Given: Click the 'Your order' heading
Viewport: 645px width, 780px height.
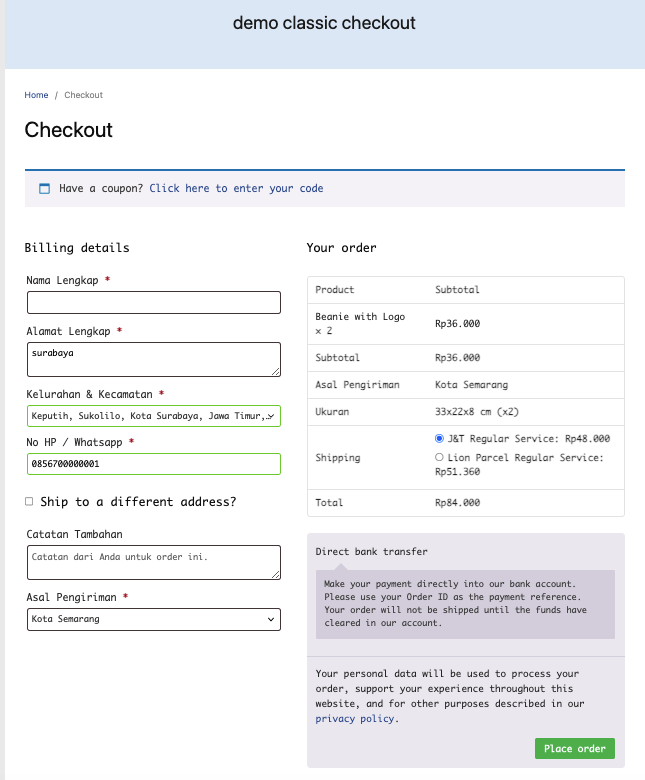Looking at the screenshot, I should point(342,248).
